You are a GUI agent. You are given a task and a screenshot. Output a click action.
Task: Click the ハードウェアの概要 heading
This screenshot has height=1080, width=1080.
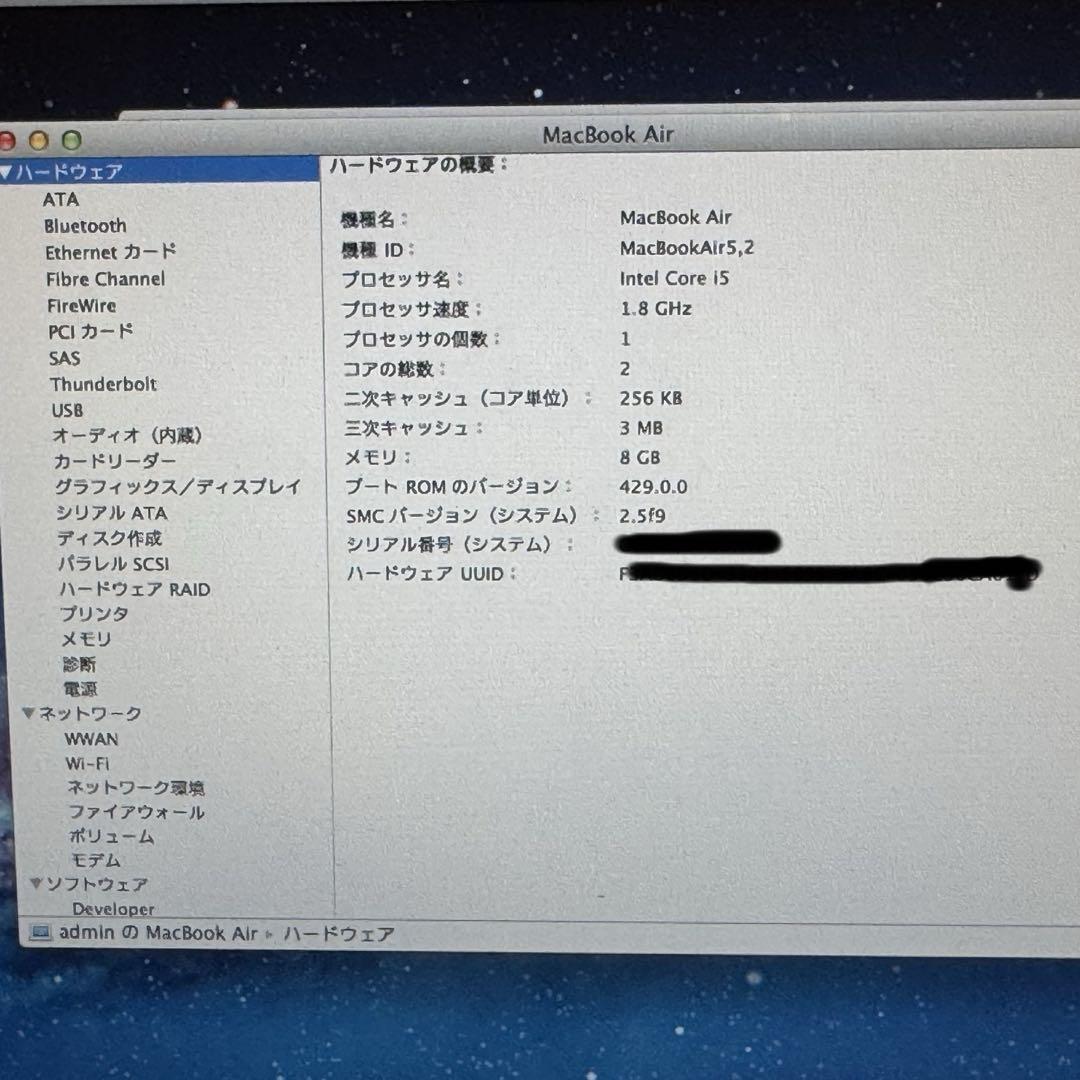tap(418, 165)
